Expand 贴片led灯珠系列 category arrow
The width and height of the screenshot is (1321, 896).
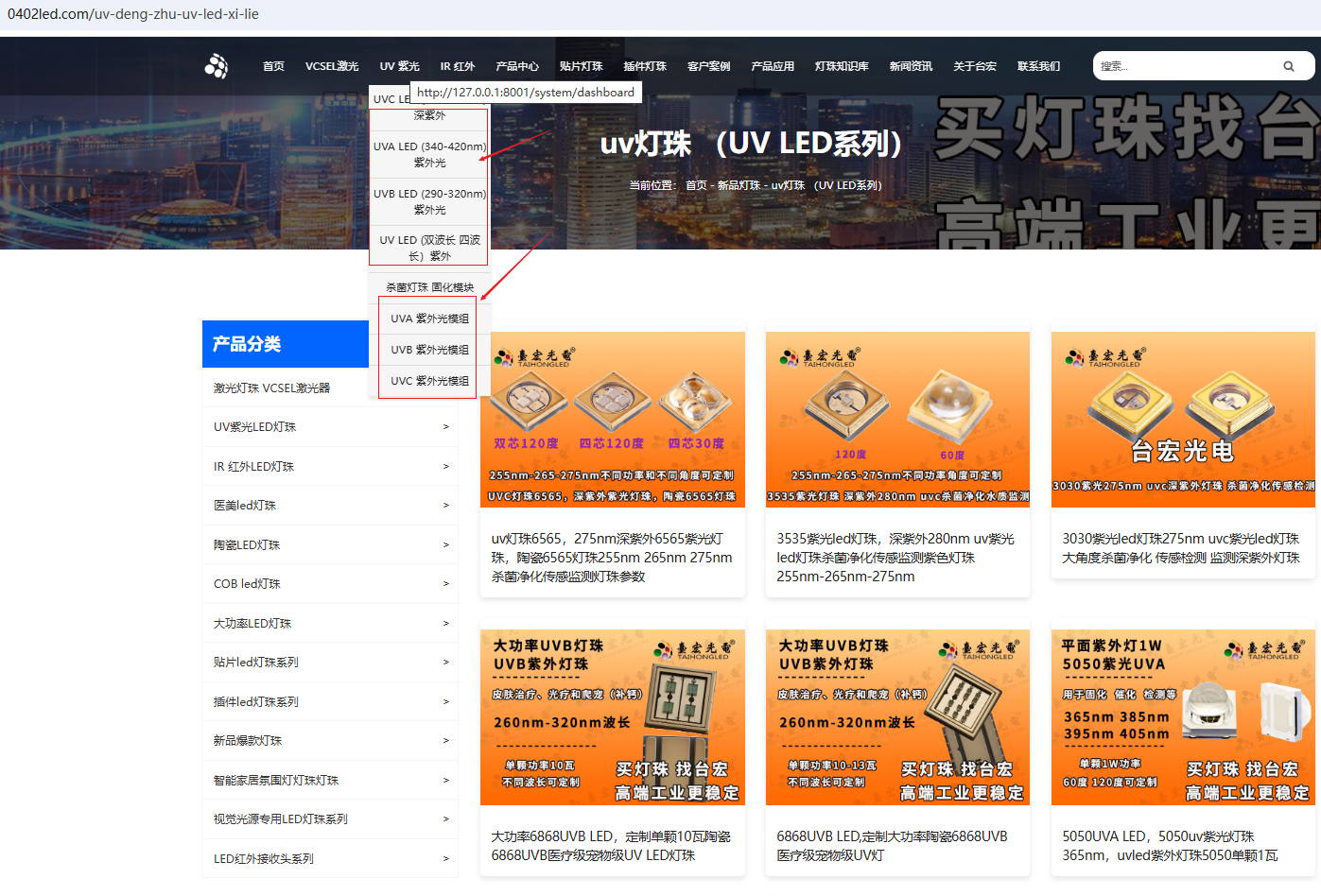click(x=446, y=663)
